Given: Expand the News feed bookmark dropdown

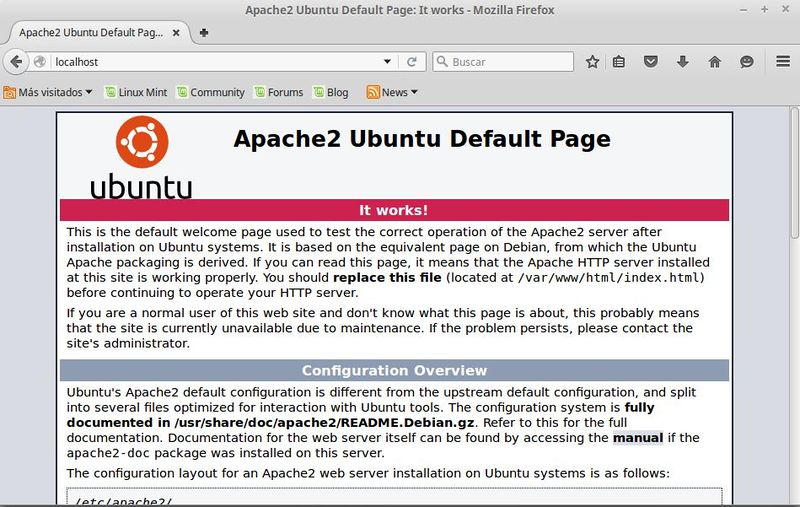Looking at the screenshot, I should 392,92.
